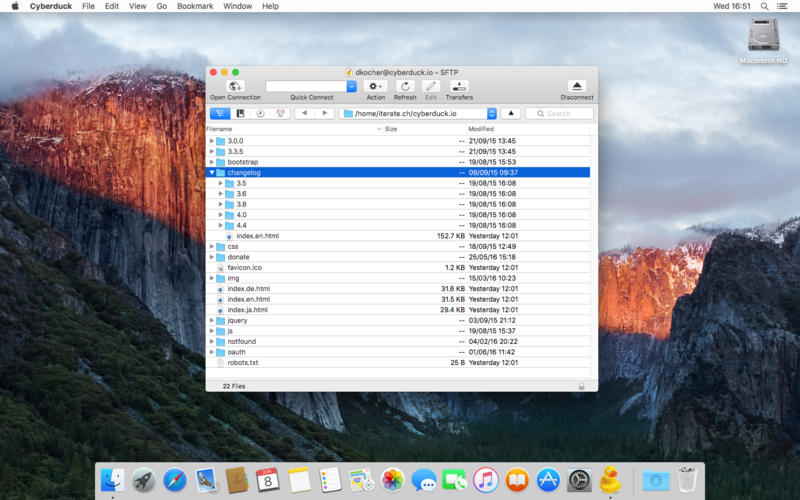Show Bonjour view icon

281,114
